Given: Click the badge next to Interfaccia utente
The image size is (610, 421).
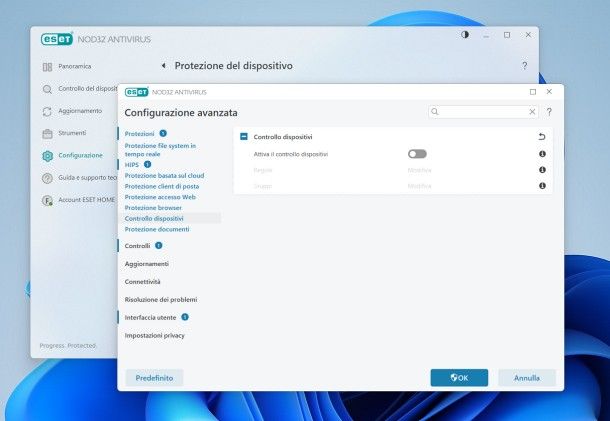Looking at the screenshot, I should tap(185, 317).
